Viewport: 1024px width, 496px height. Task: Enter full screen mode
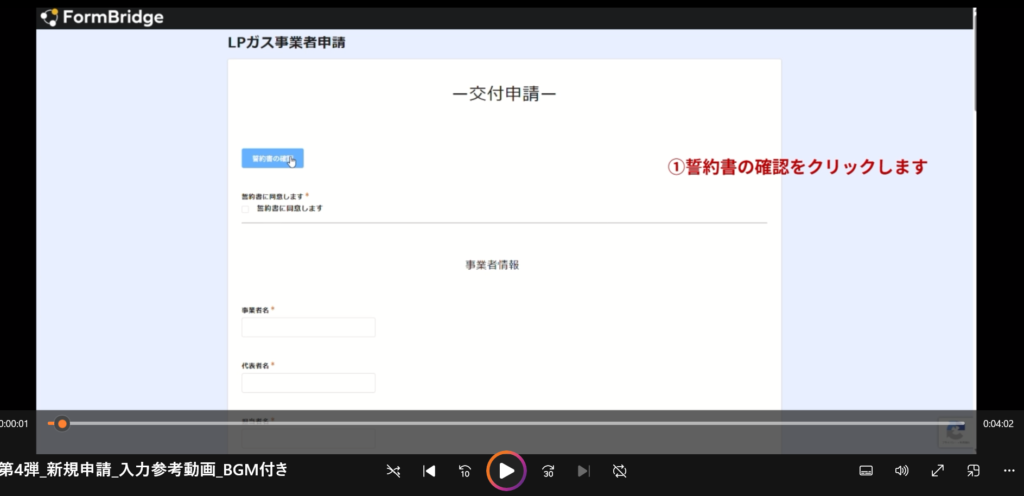[x=938, y=470]
